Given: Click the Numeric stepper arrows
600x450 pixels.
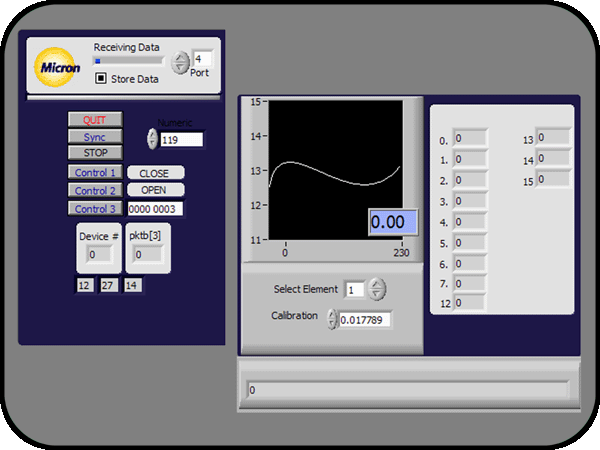Looking at the screenshot, I should coord(152,139).
